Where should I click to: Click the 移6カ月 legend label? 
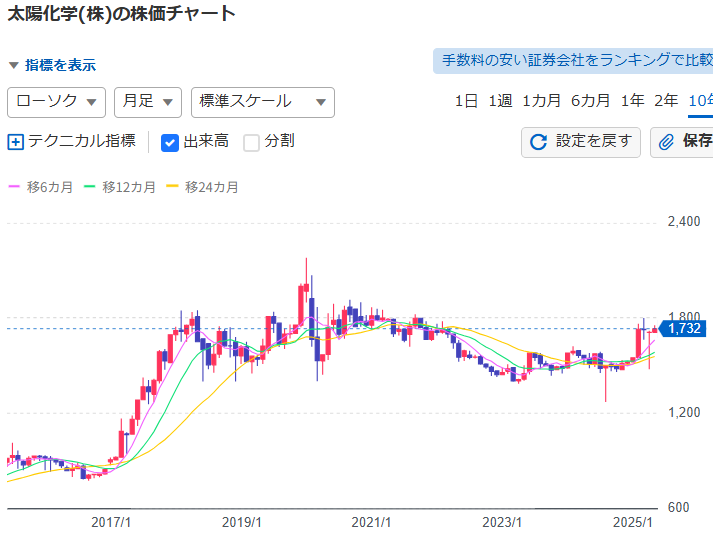[x=50, y=187]
